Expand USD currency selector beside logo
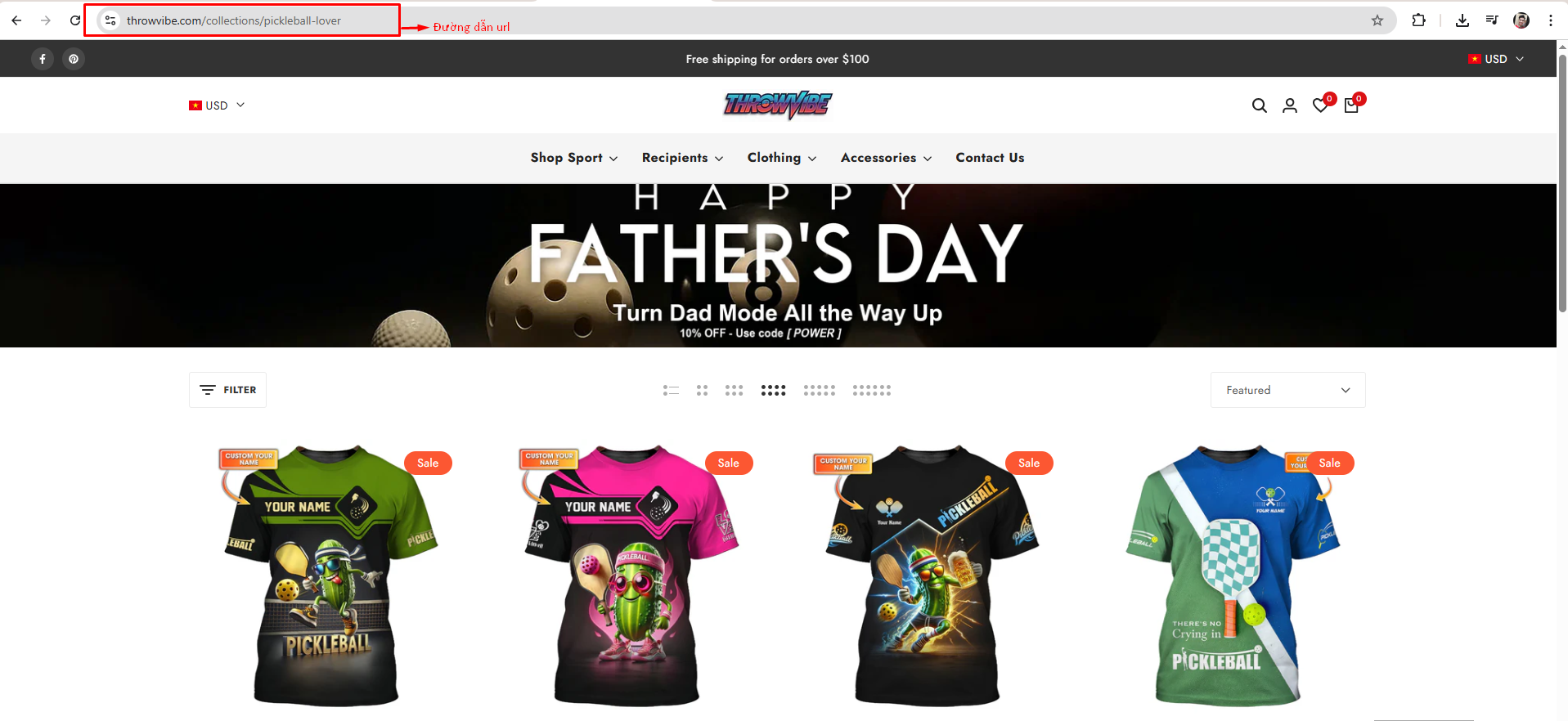1568x721 pixels. pos(217,105)
